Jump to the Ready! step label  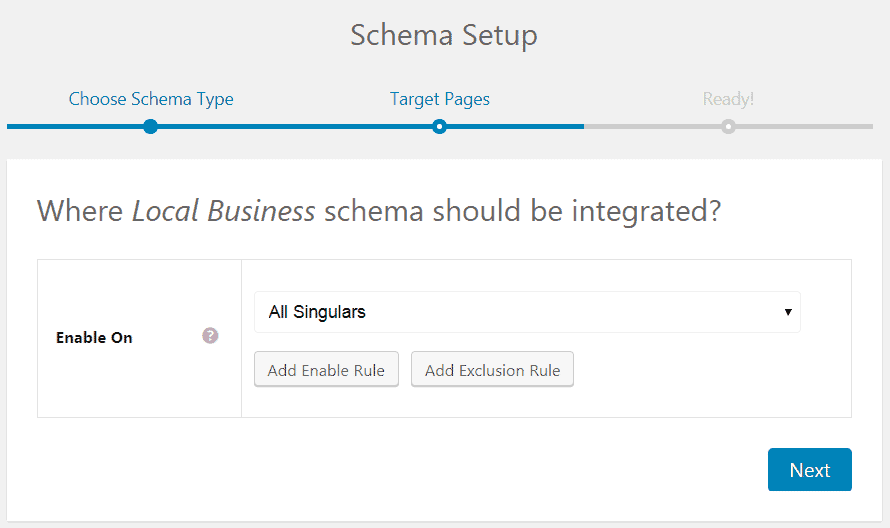[728, 99]
